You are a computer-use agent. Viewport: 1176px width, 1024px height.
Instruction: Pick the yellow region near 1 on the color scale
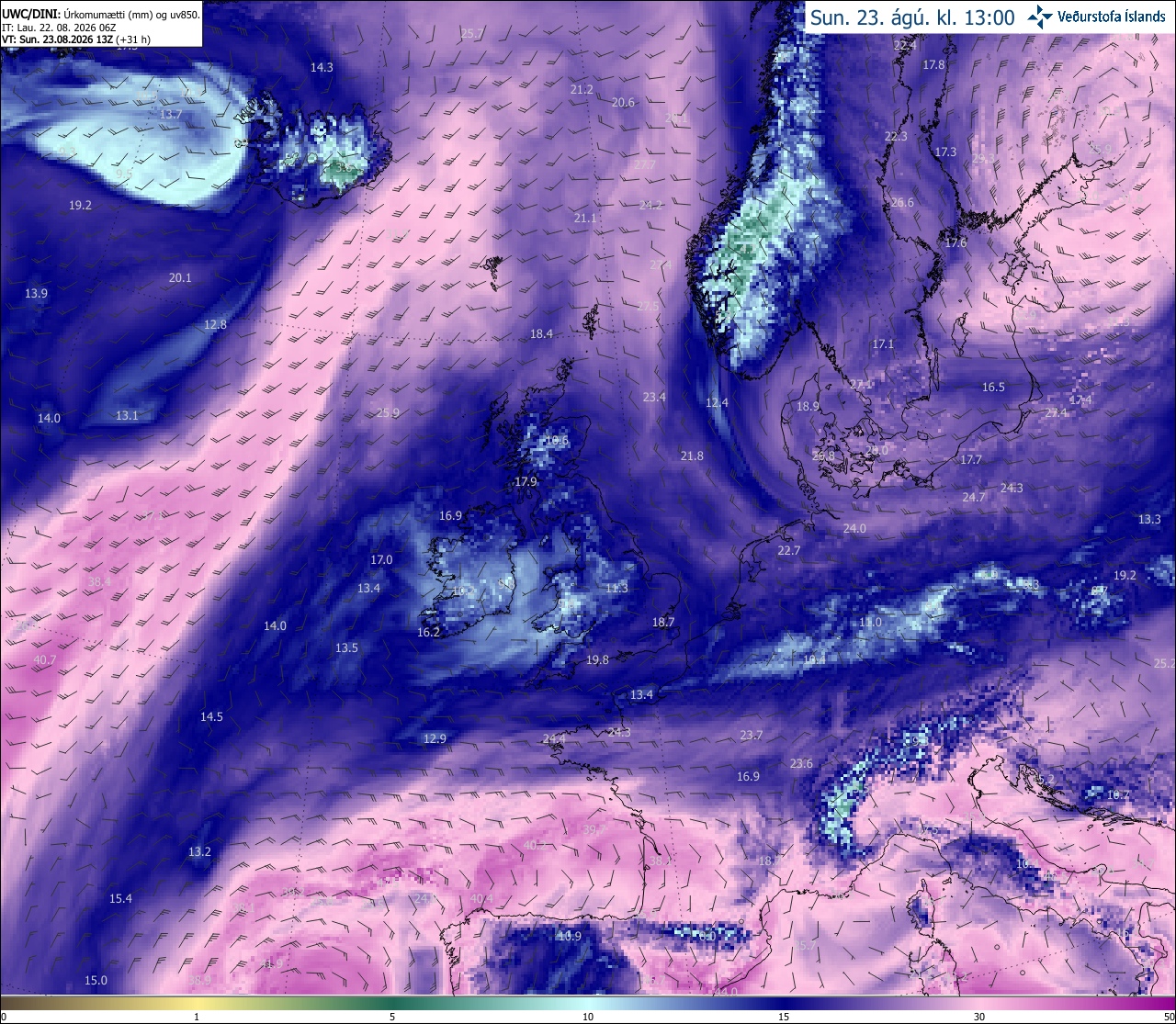(197, 1002)
